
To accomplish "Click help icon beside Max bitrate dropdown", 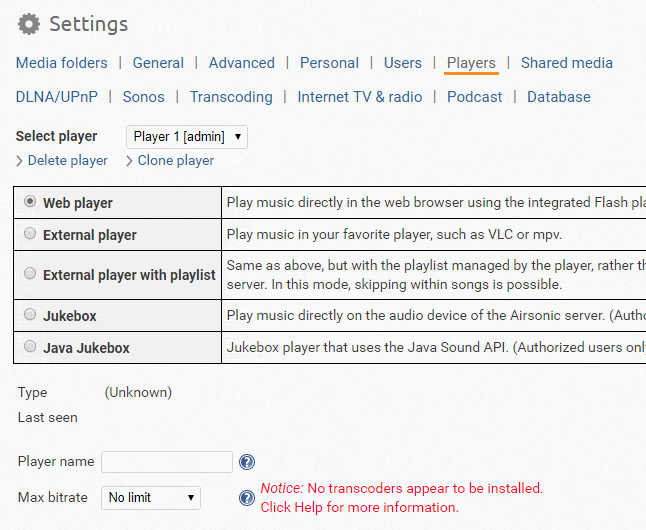I will [x=247, y=498].
